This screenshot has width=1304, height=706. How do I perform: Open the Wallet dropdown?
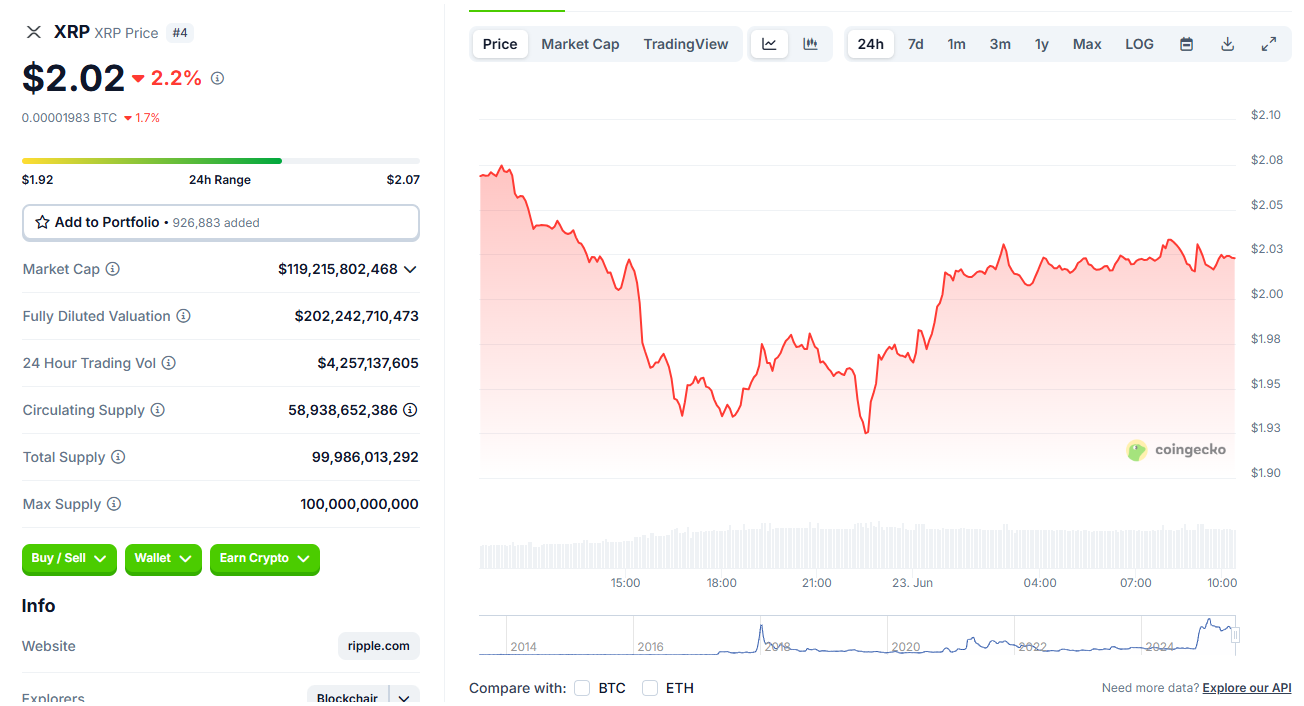[x=163, y=559]
